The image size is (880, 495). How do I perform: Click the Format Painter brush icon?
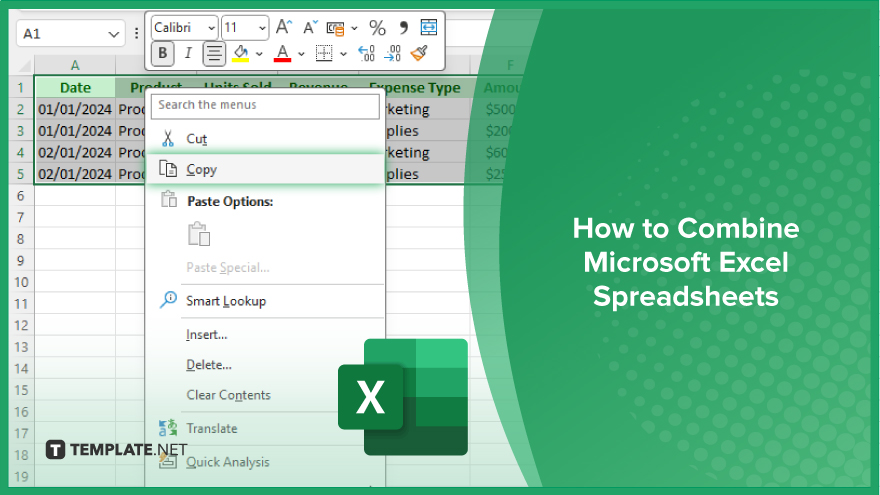419,53
